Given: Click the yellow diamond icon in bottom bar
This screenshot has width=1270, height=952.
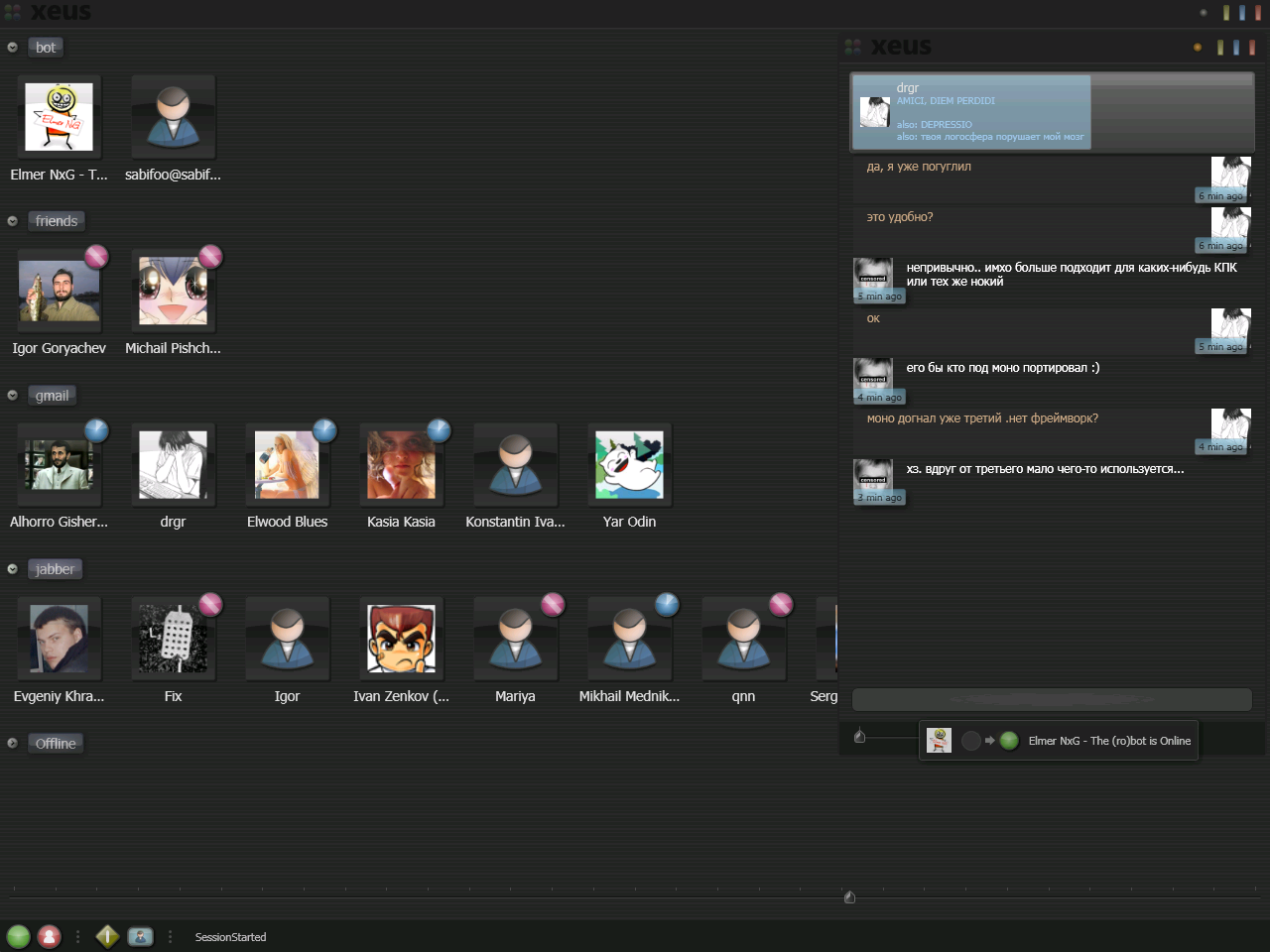Looking at the screenshot, I should 107,936.
